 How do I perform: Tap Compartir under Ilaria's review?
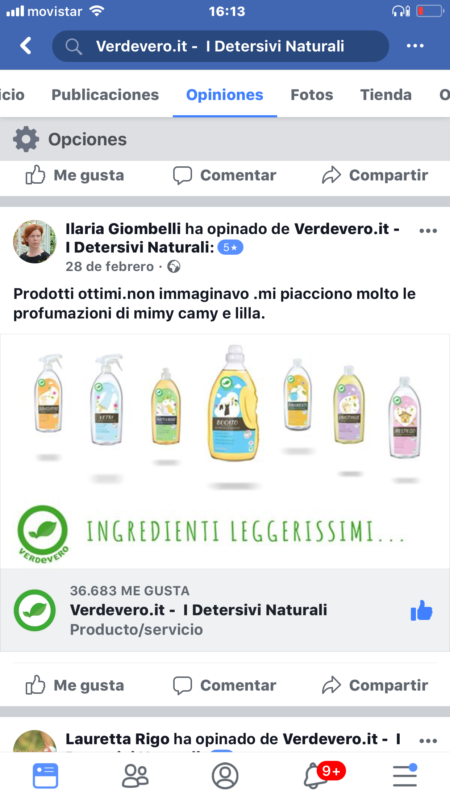tap(375, 685)
